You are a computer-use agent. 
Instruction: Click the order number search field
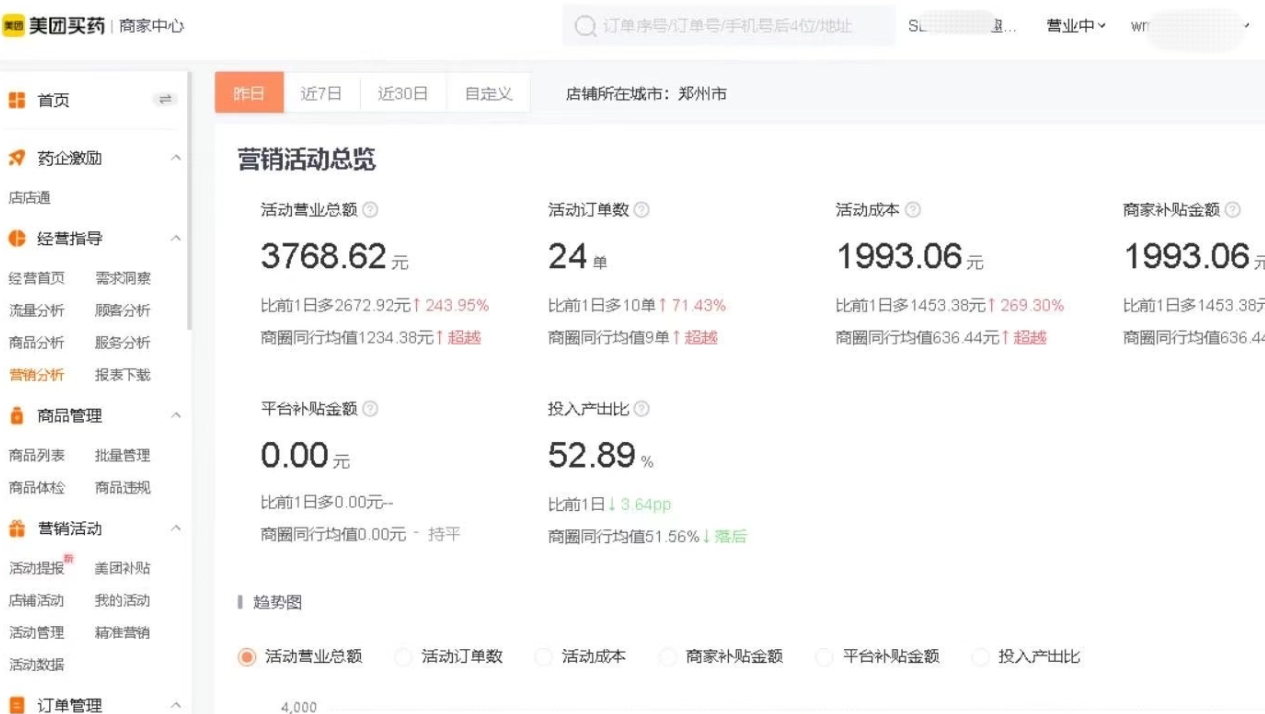pyautogui.click(x=728, y=26)
